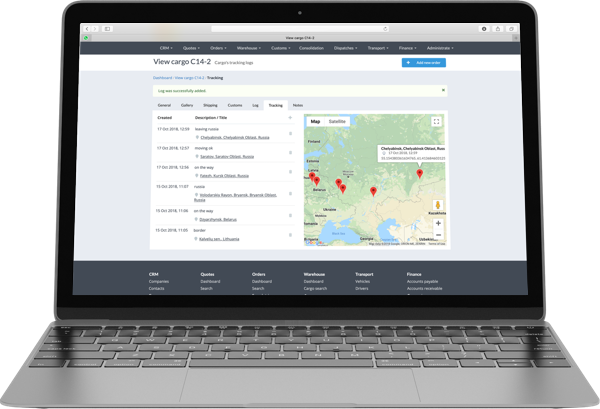Switch map to Satellite view
This screenshot has height=409, width=600.
click(x=337, y=121)
